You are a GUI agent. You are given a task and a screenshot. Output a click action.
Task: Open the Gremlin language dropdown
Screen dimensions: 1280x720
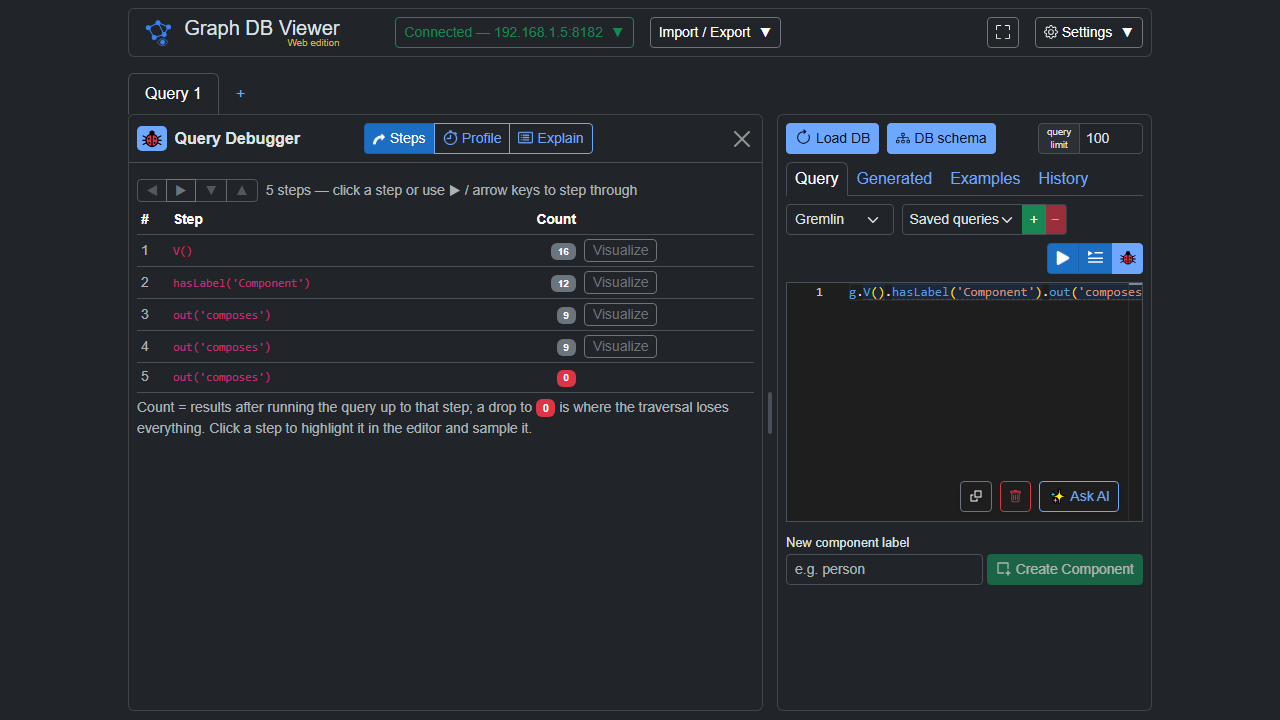(x=840, y=219)
